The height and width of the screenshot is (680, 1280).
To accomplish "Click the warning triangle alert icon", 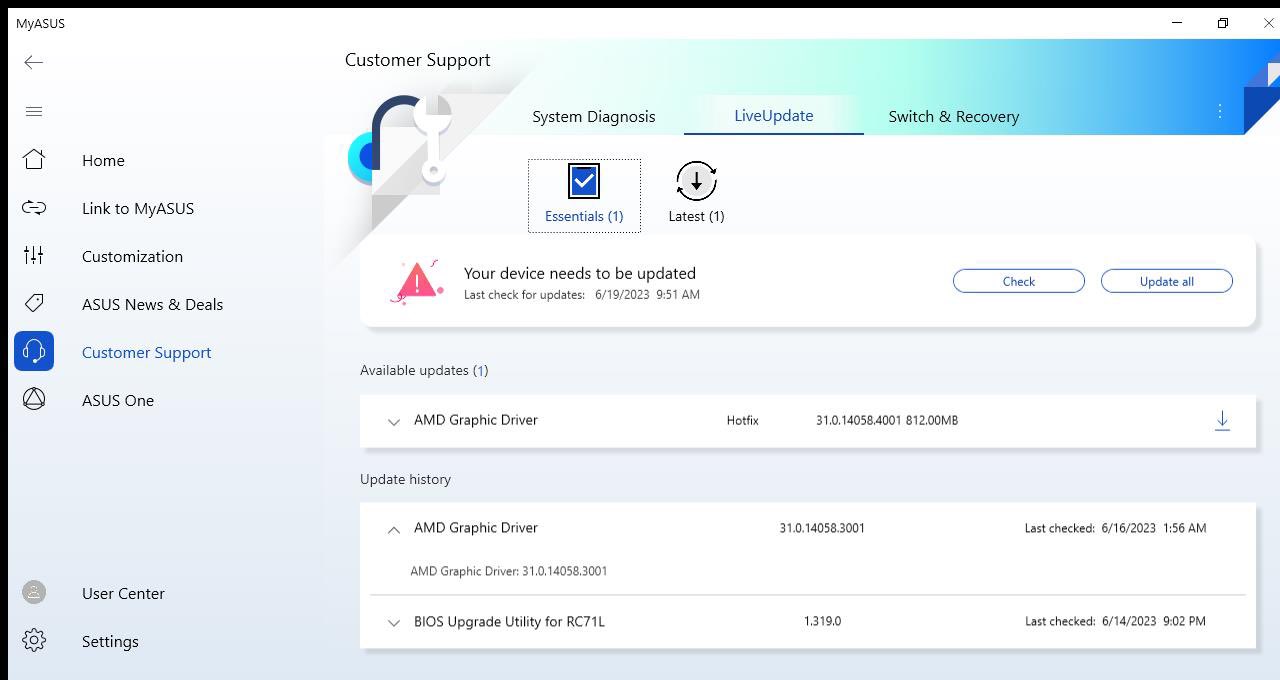I will (x=416, y=281).
